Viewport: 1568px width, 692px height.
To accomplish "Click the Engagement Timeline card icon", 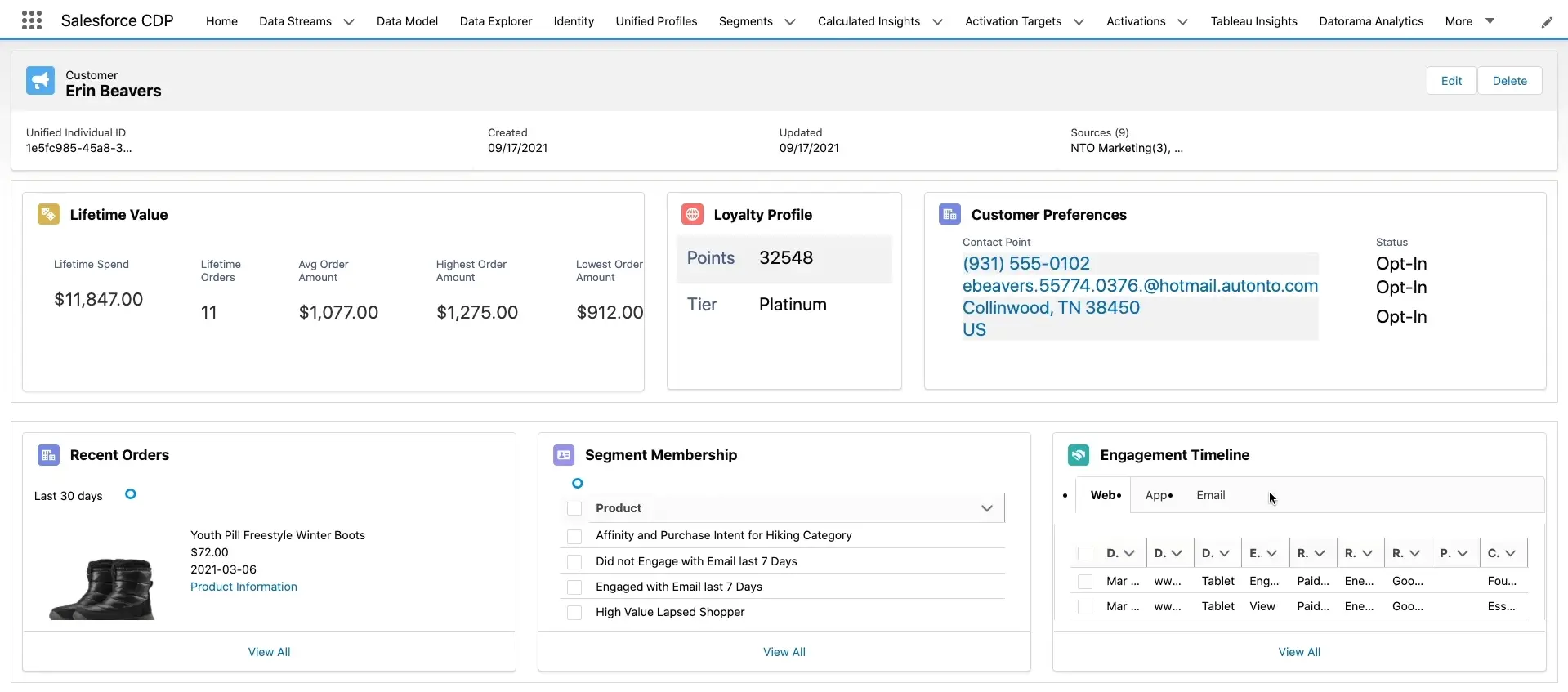I will point(1079,455).
